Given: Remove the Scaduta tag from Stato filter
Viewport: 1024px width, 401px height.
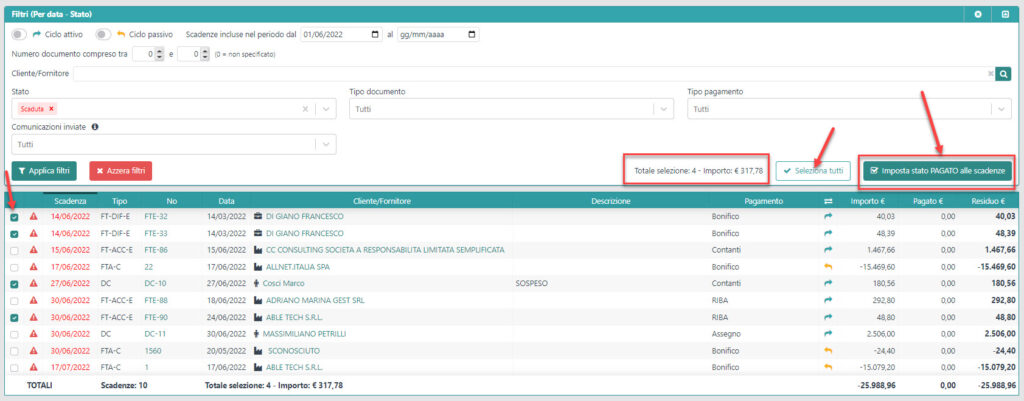Looking at the screenshot, I should 52,109.
